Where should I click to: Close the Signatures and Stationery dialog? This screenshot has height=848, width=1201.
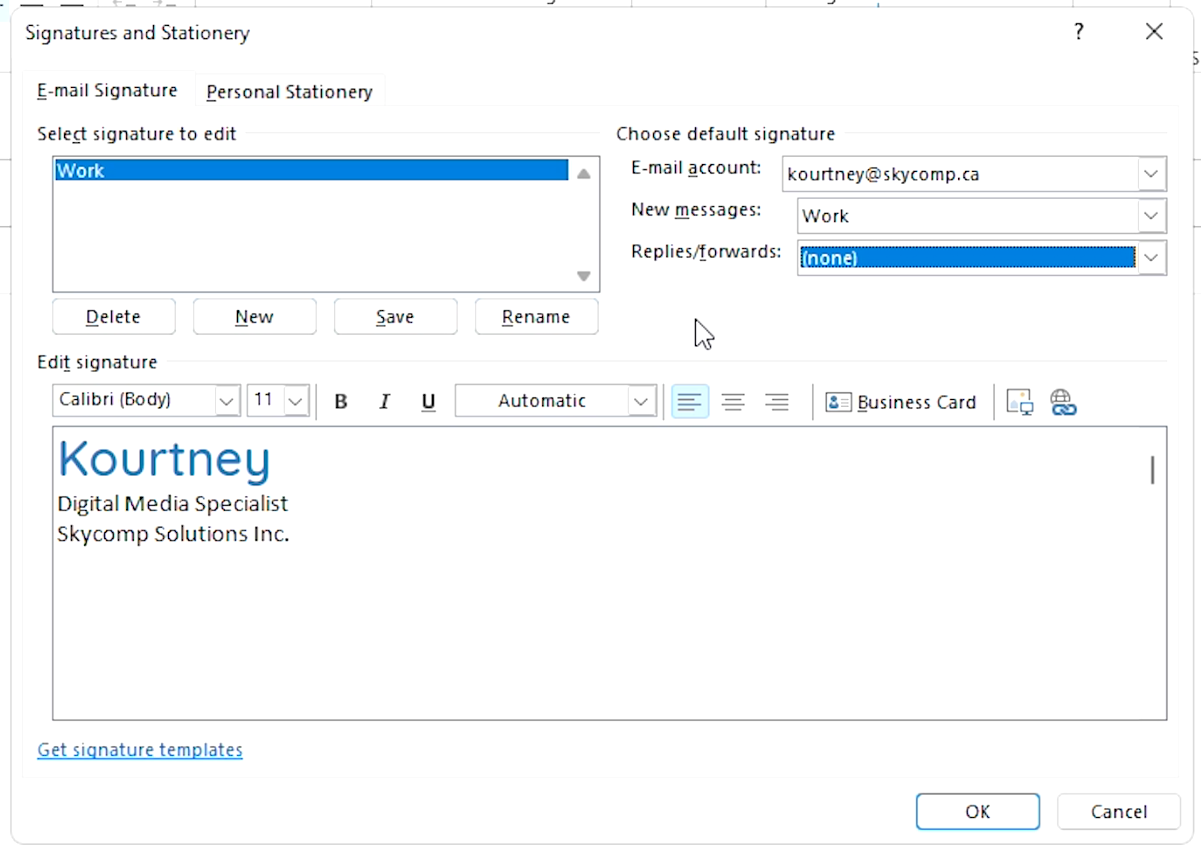1154,32
